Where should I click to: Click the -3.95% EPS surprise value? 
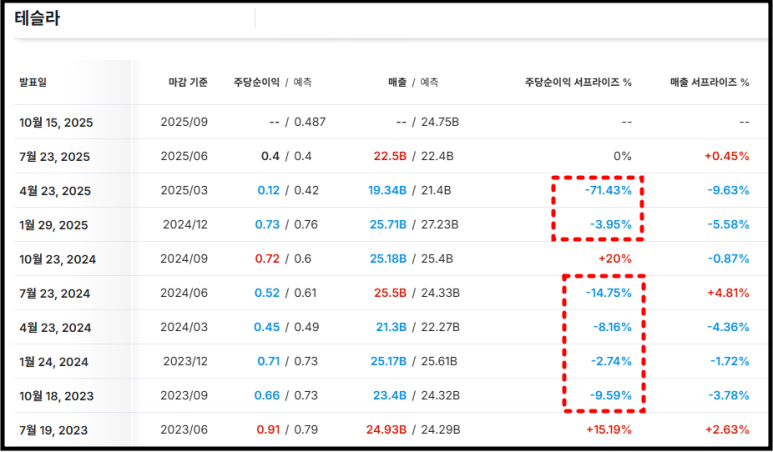pos(611,225)
